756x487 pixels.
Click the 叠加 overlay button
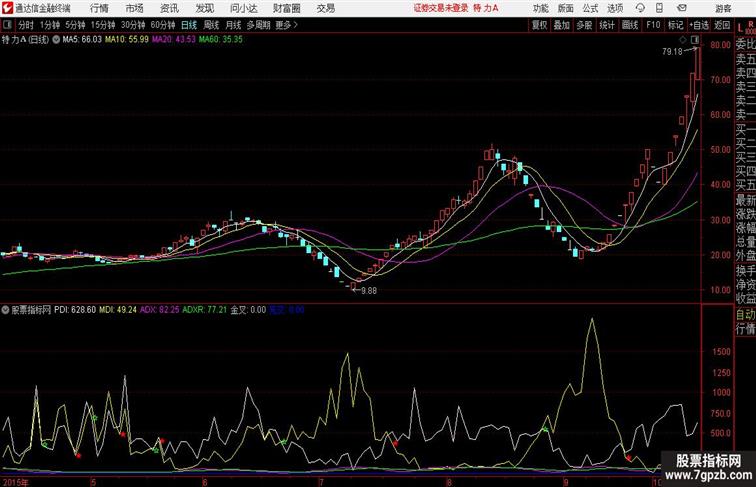click(561, 25)
